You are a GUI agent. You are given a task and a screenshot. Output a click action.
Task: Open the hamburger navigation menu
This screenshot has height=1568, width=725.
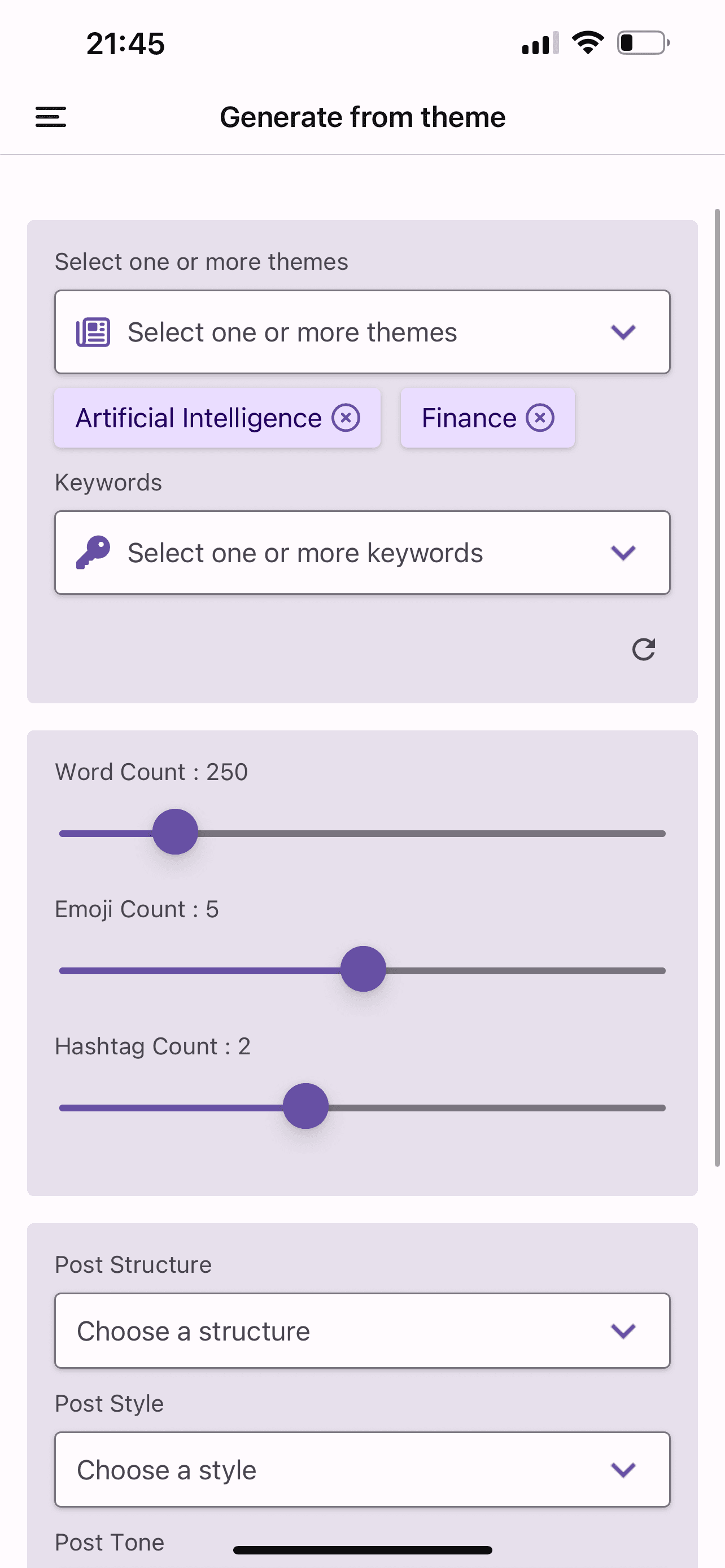50,116
